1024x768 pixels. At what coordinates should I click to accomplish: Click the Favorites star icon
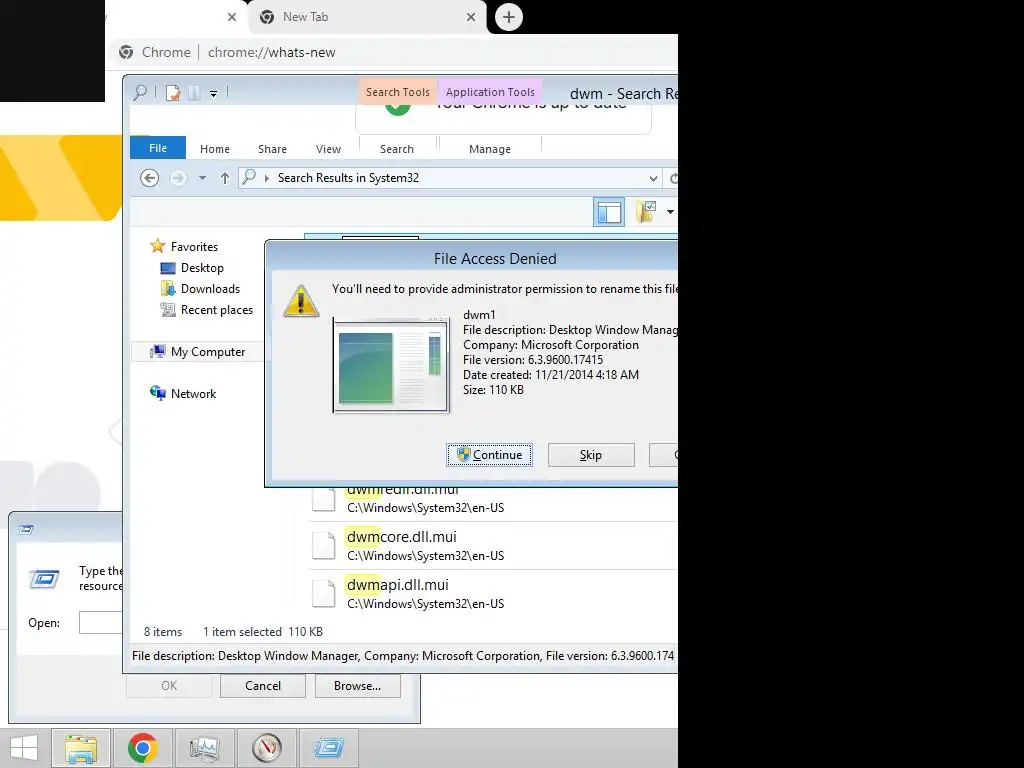click(x=157, y=246)
